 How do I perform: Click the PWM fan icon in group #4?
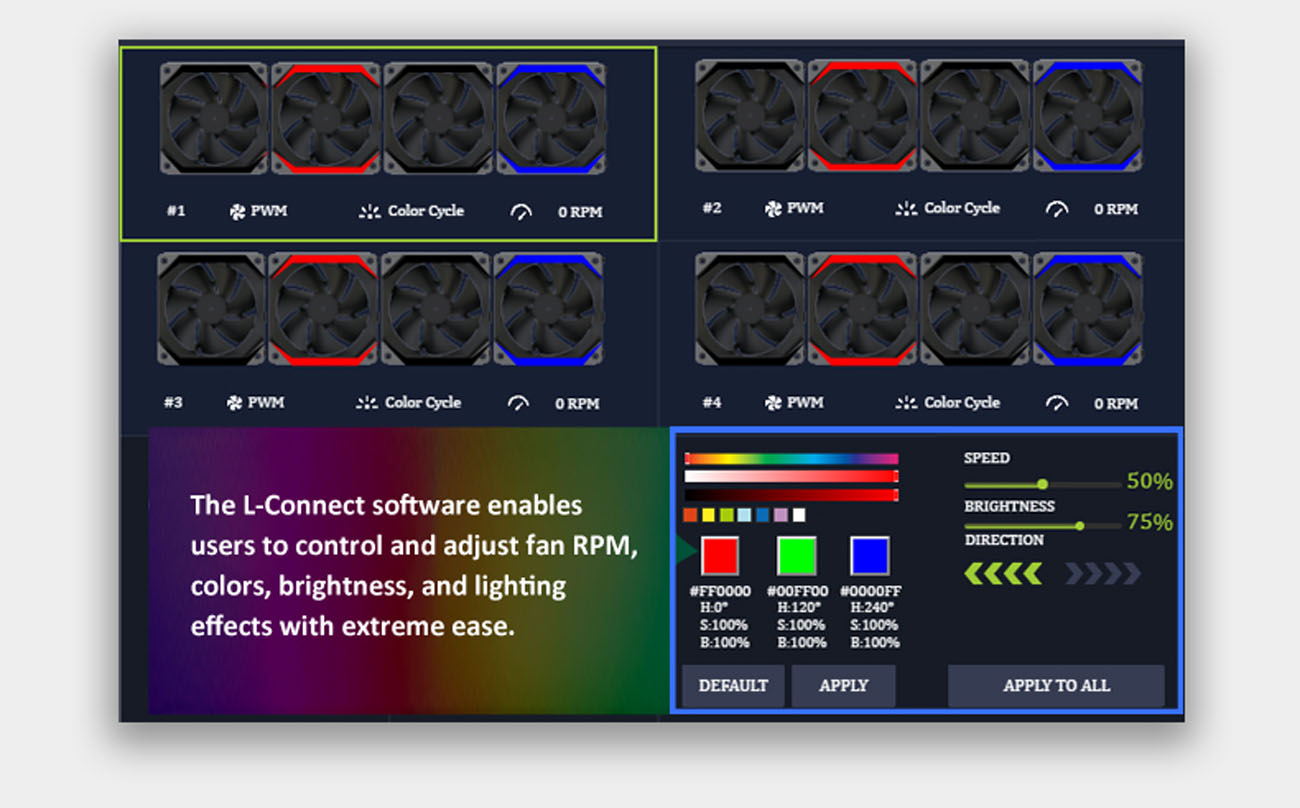[x=773, y=403]
